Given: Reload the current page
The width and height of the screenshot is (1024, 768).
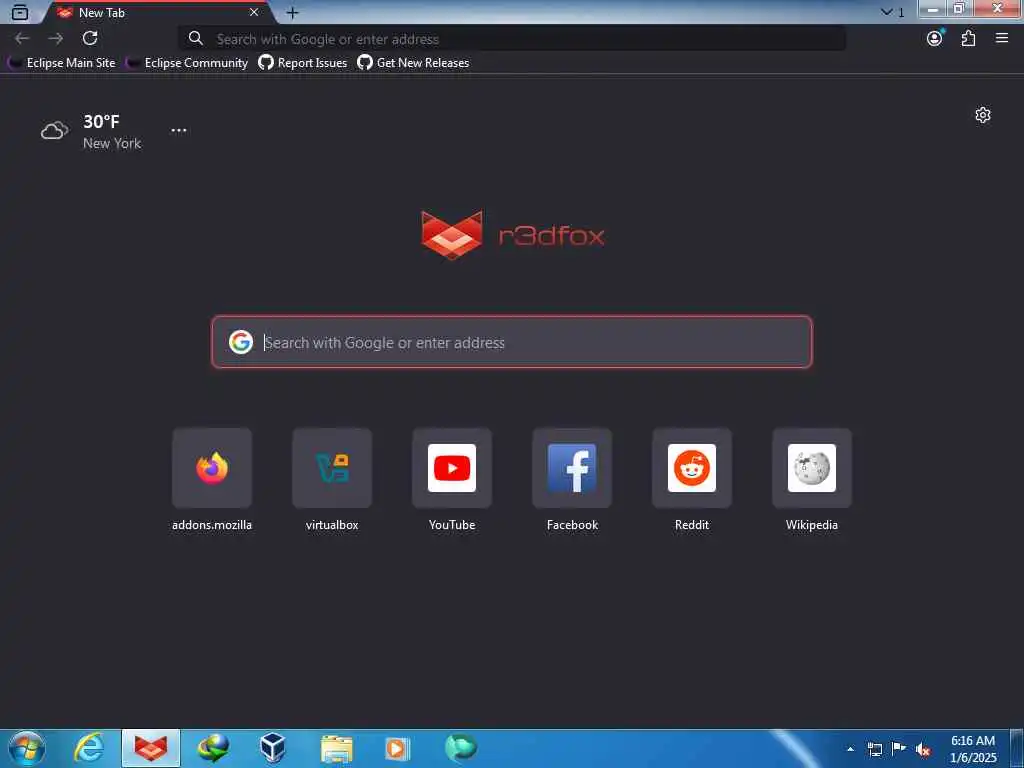Looking at the screenshot, I should [x=90, y=39].
